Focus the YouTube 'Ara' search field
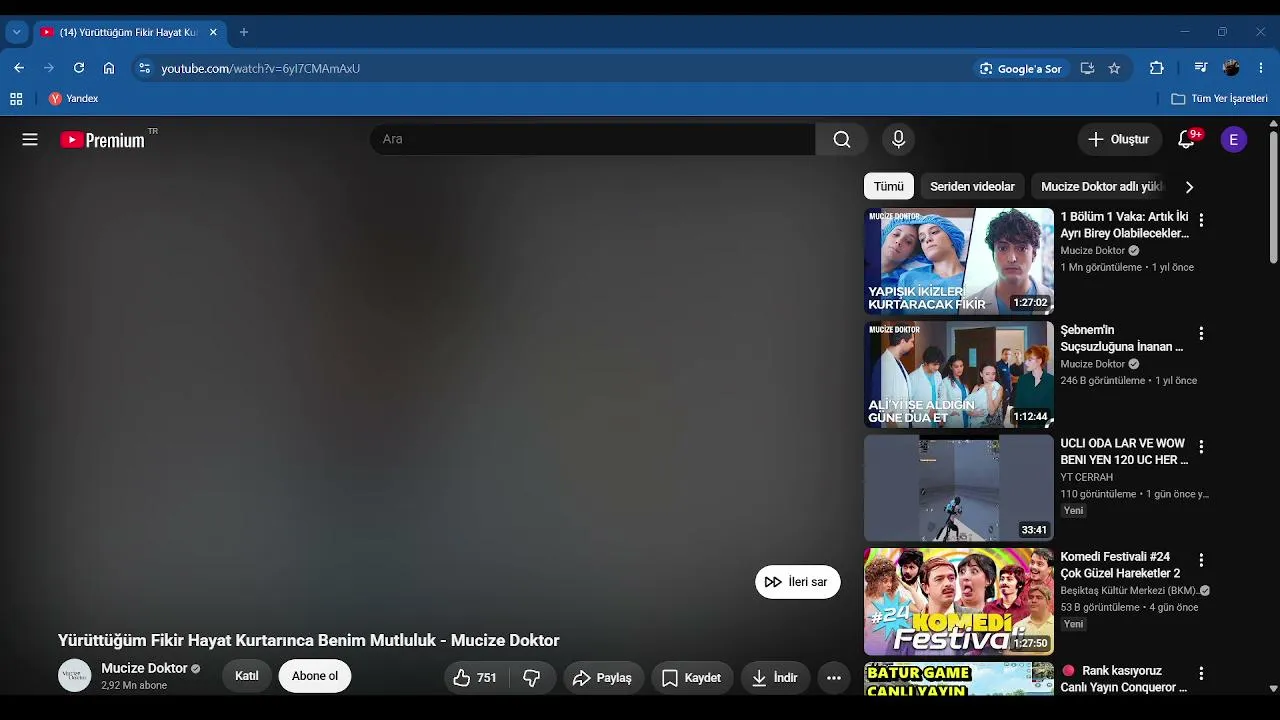 (x=593, y=140)
